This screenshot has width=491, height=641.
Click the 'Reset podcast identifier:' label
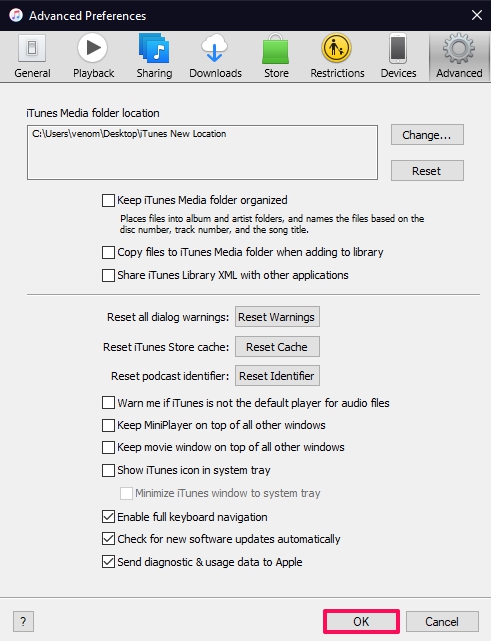click(x=170, y=376)
